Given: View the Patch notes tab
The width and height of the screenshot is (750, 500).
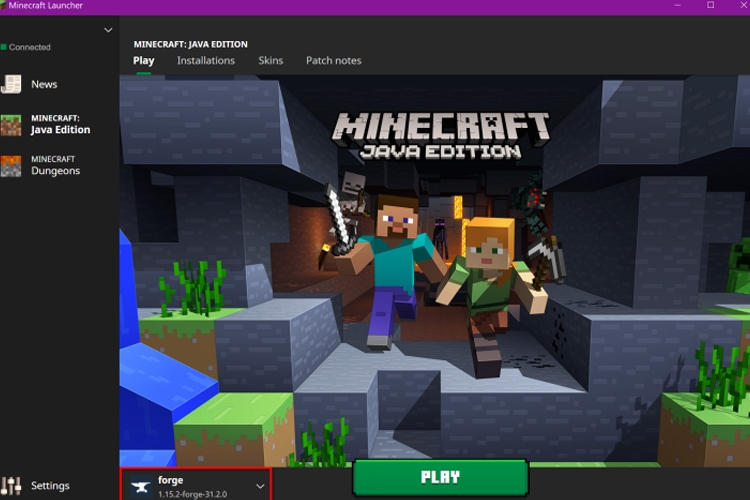Looking at the screenshot, I should click(x=333, y=61).
